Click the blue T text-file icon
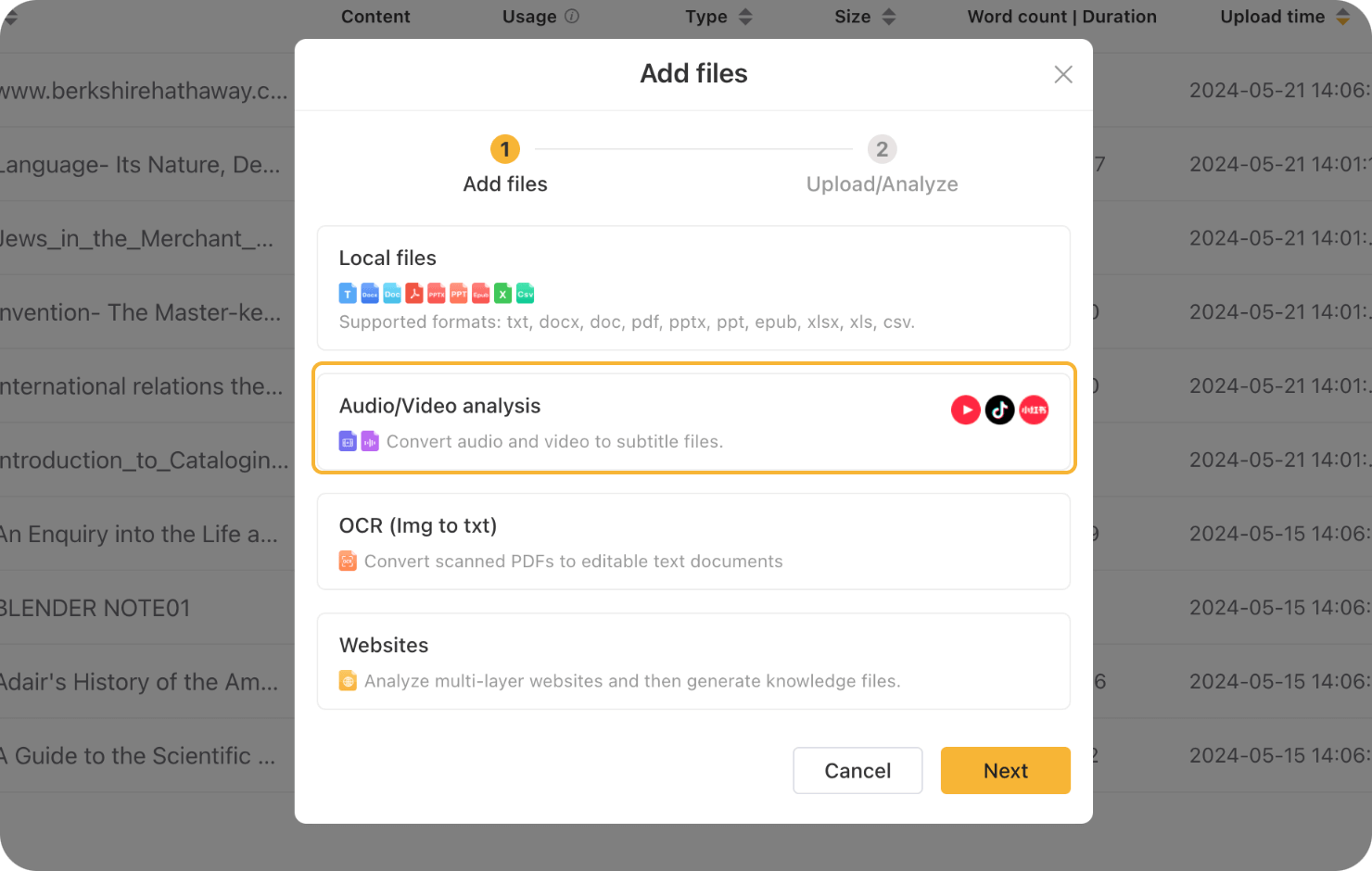The width and height of the screenshot is (1372, 871). [x=348, y=294]
